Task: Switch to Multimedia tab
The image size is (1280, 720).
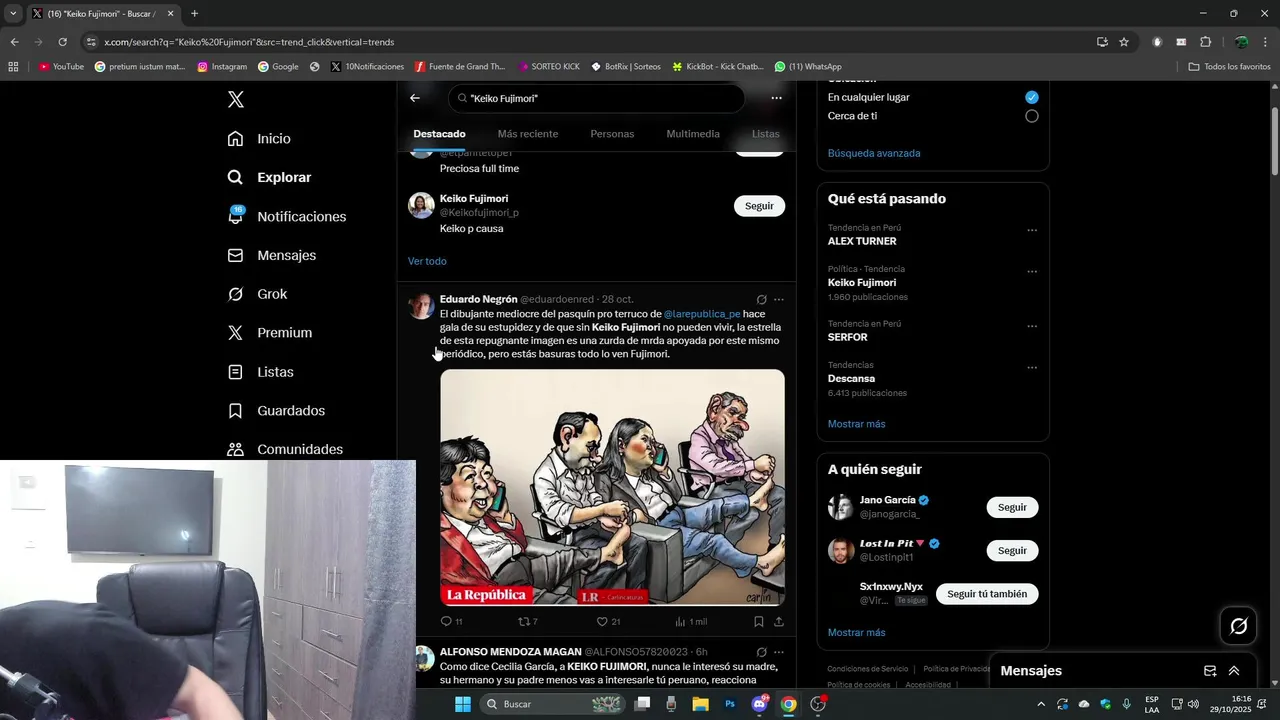Action: click(693, 134)
